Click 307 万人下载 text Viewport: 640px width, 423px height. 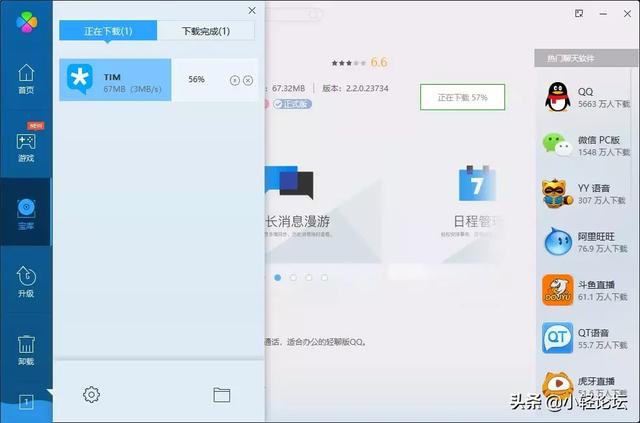(x=602, y=200)
